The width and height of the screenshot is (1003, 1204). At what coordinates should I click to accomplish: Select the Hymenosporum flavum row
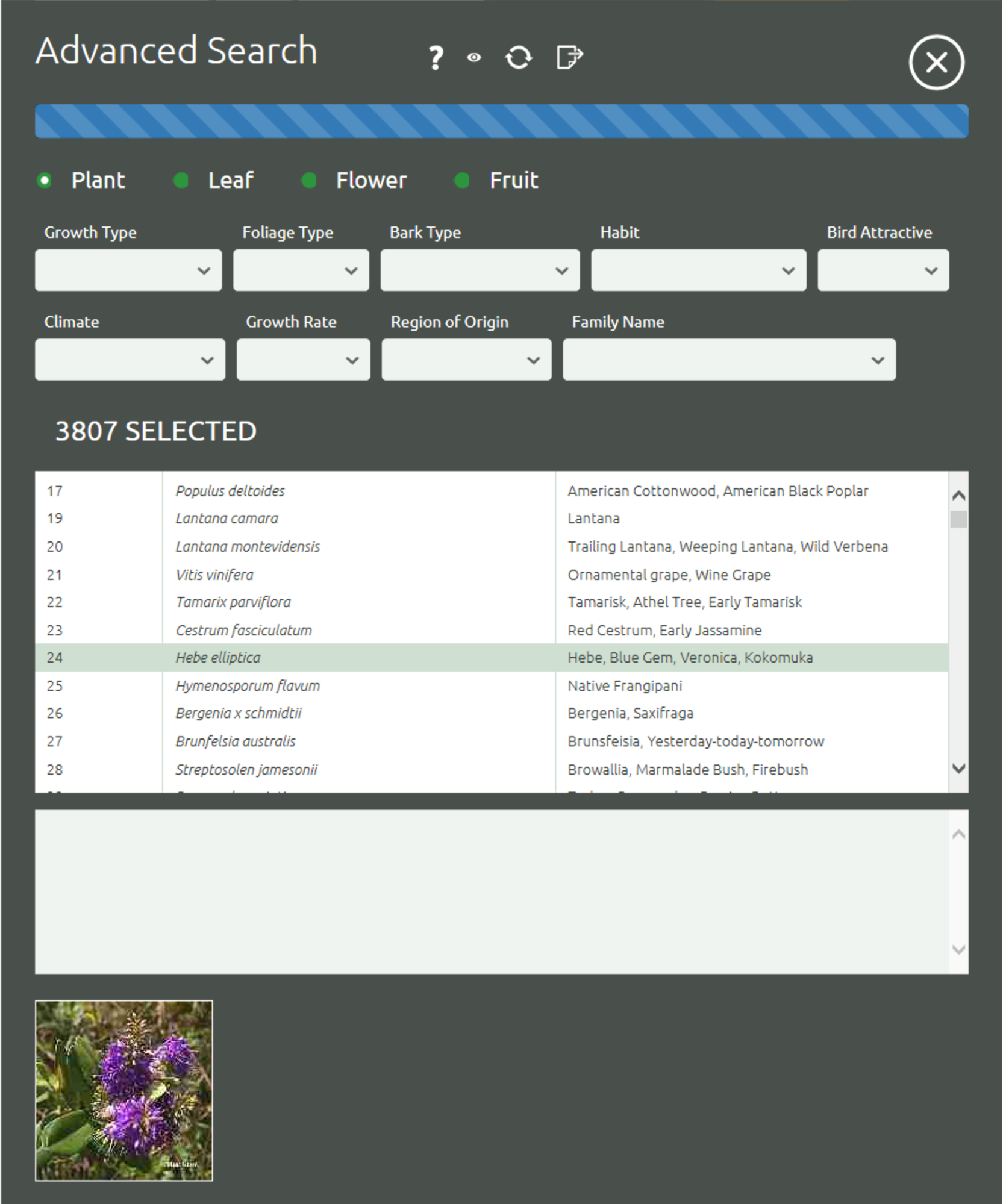click(492, 685)
